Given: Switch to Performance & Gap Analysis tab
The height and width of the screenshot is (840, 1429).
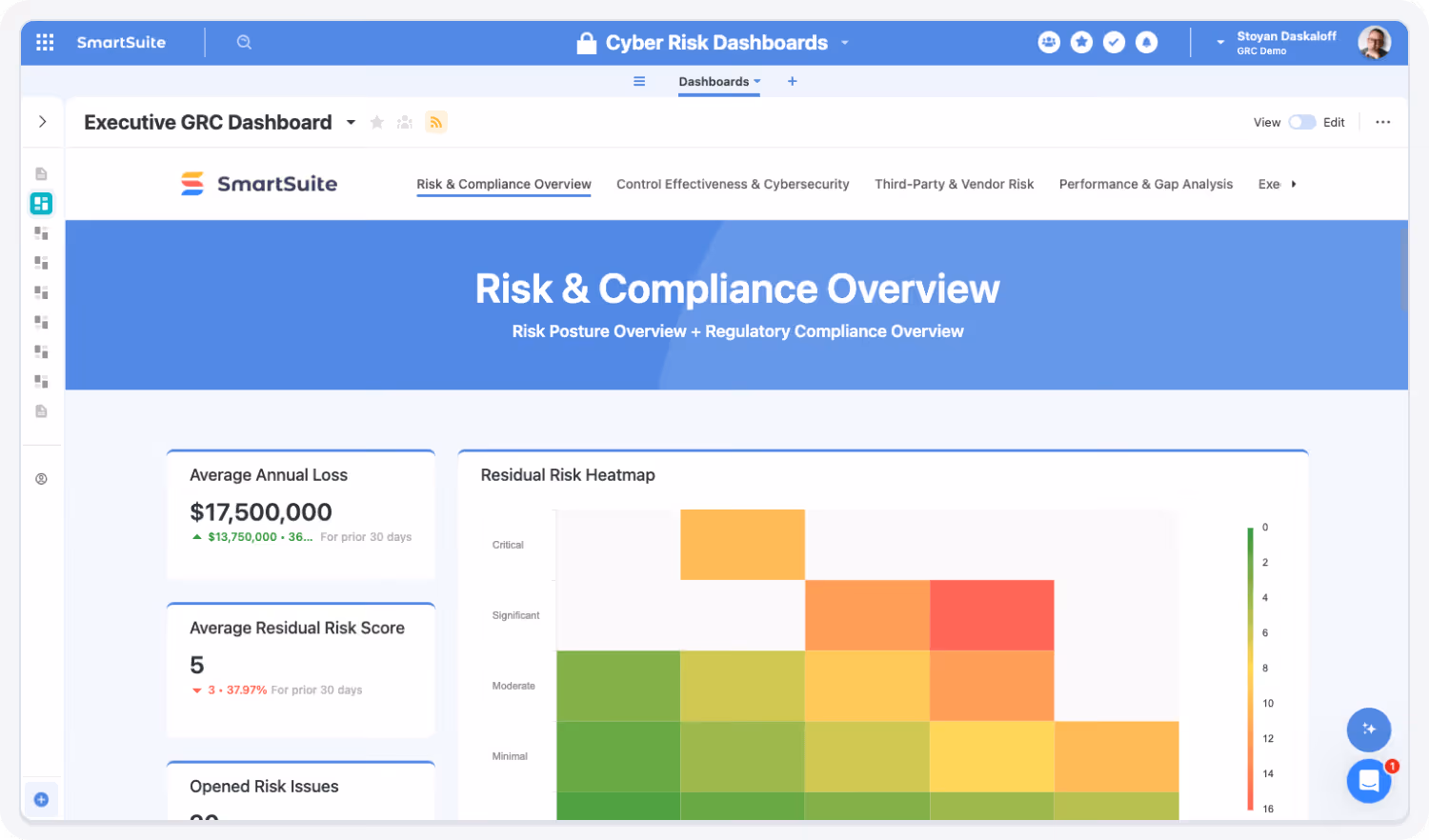Looking at the screenshot, I should coord(1146,184).
